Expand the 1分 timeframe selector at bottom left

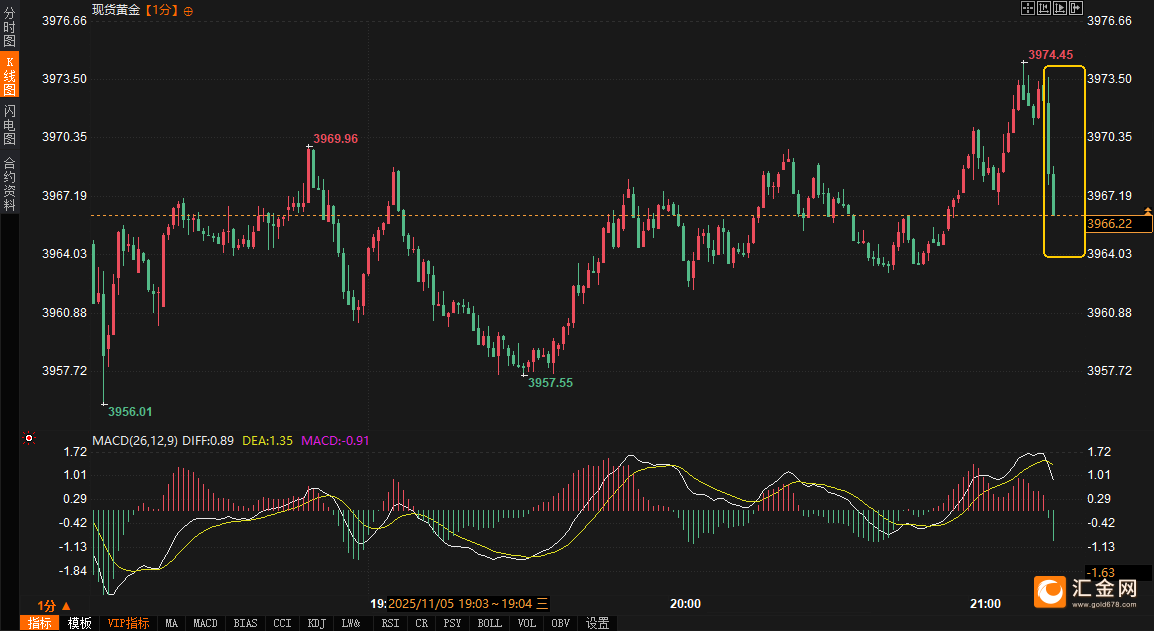[54, 605]
